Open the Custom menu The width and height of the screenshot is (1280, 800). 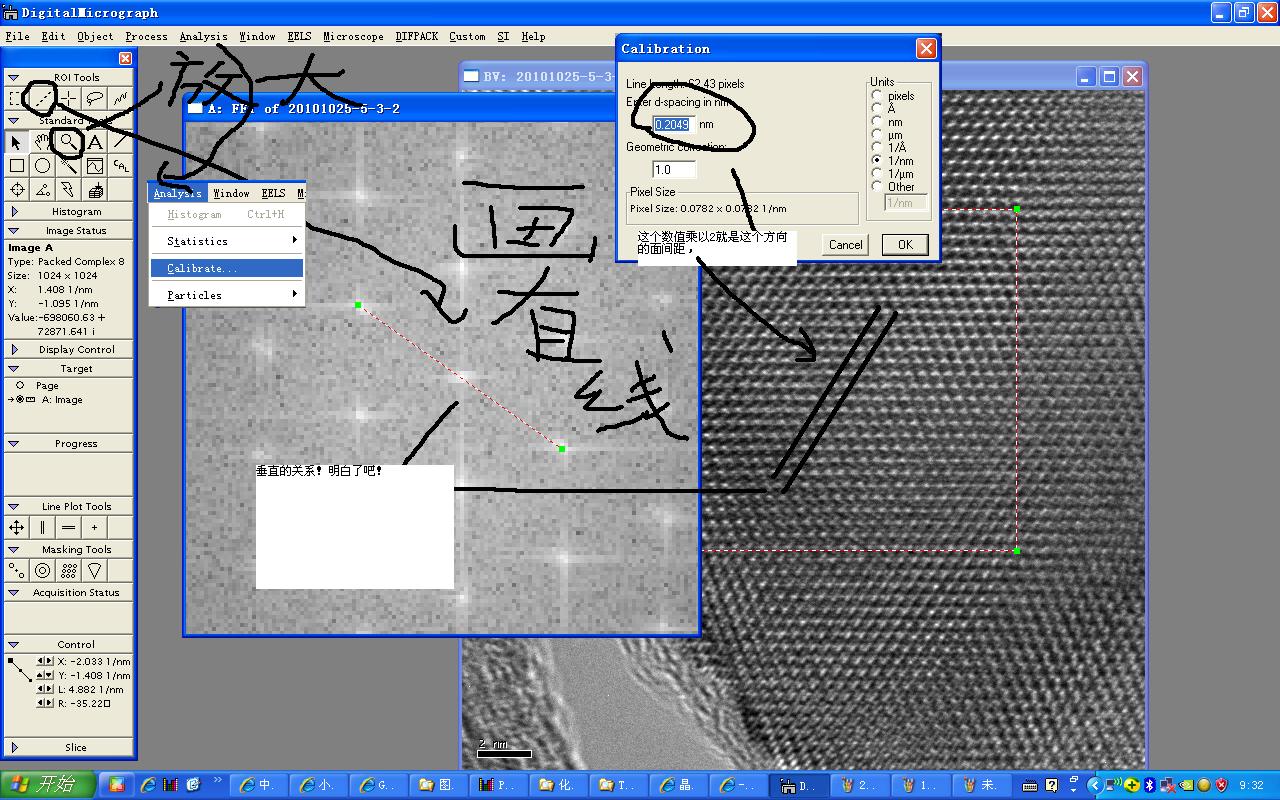tap(467, 36)
